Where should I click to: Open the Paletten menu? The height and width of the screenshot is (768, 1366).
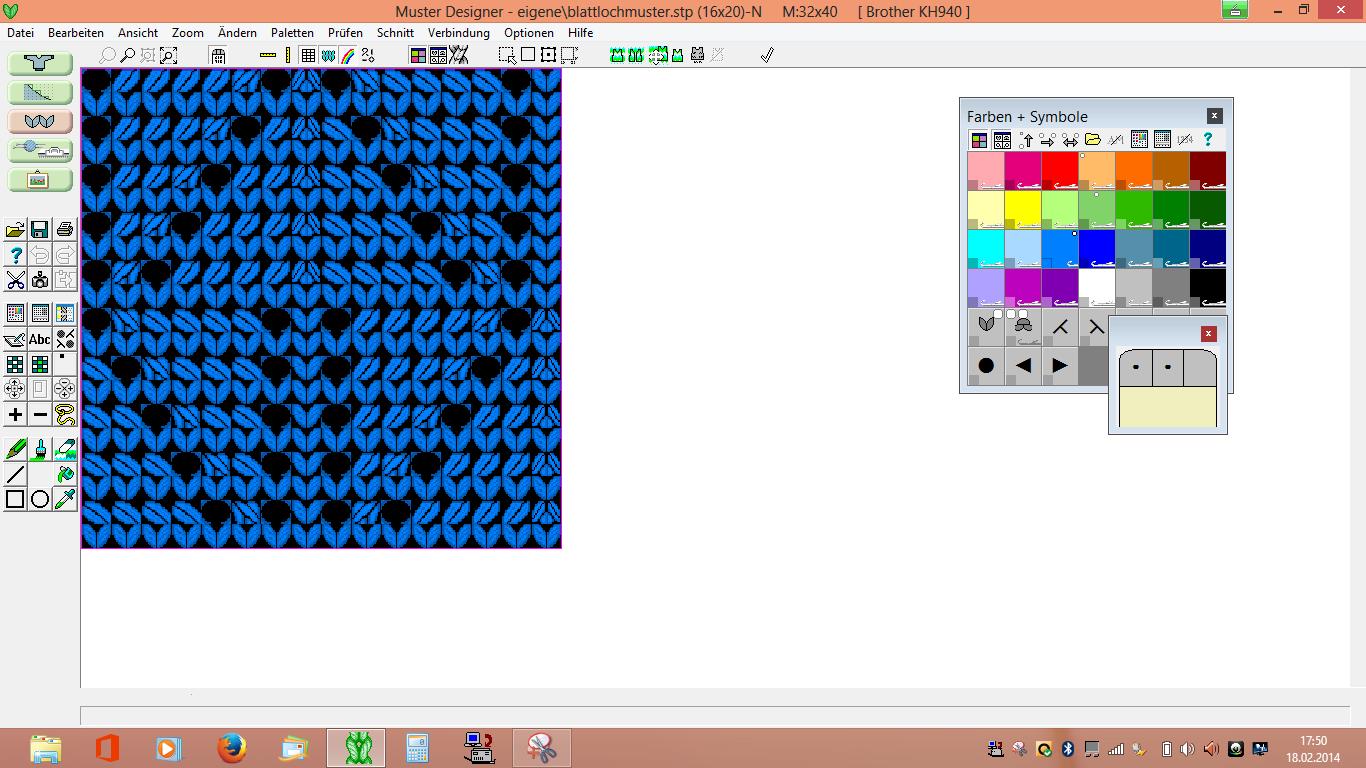tap(292, 32)
